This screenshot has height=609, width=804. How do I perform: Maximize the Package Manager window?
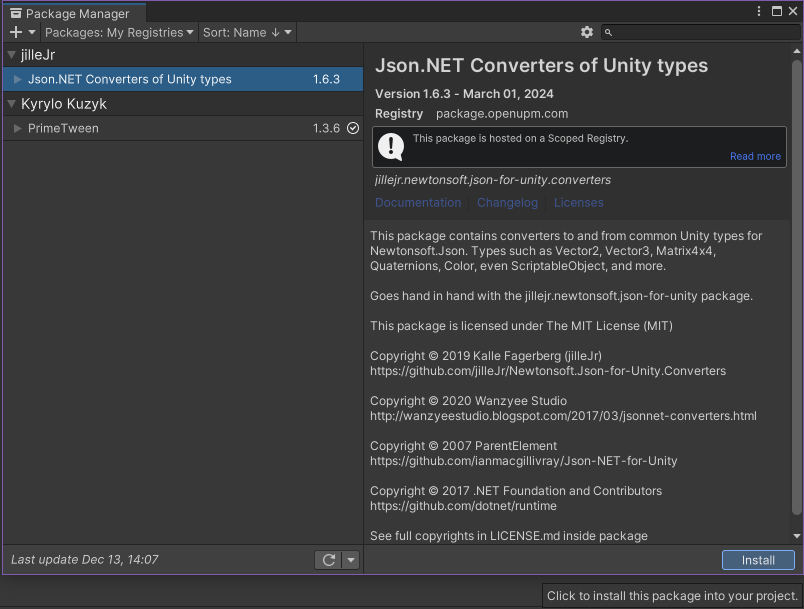[777, 12]
